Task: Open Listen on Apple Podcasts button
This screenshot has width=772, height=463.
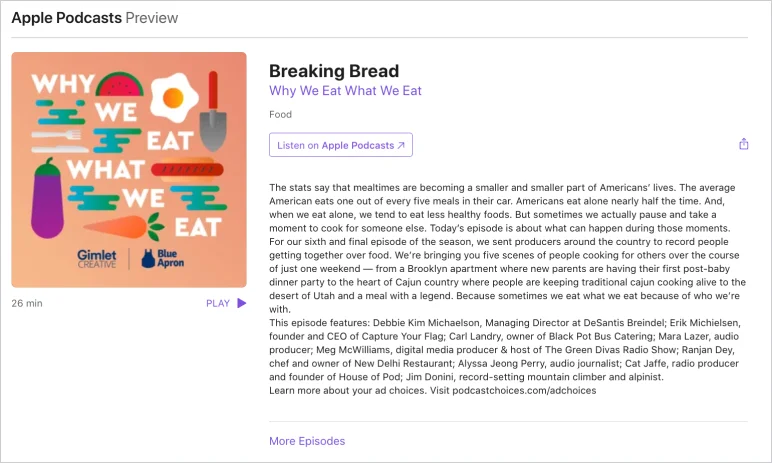Action: (x=341, y=145)
